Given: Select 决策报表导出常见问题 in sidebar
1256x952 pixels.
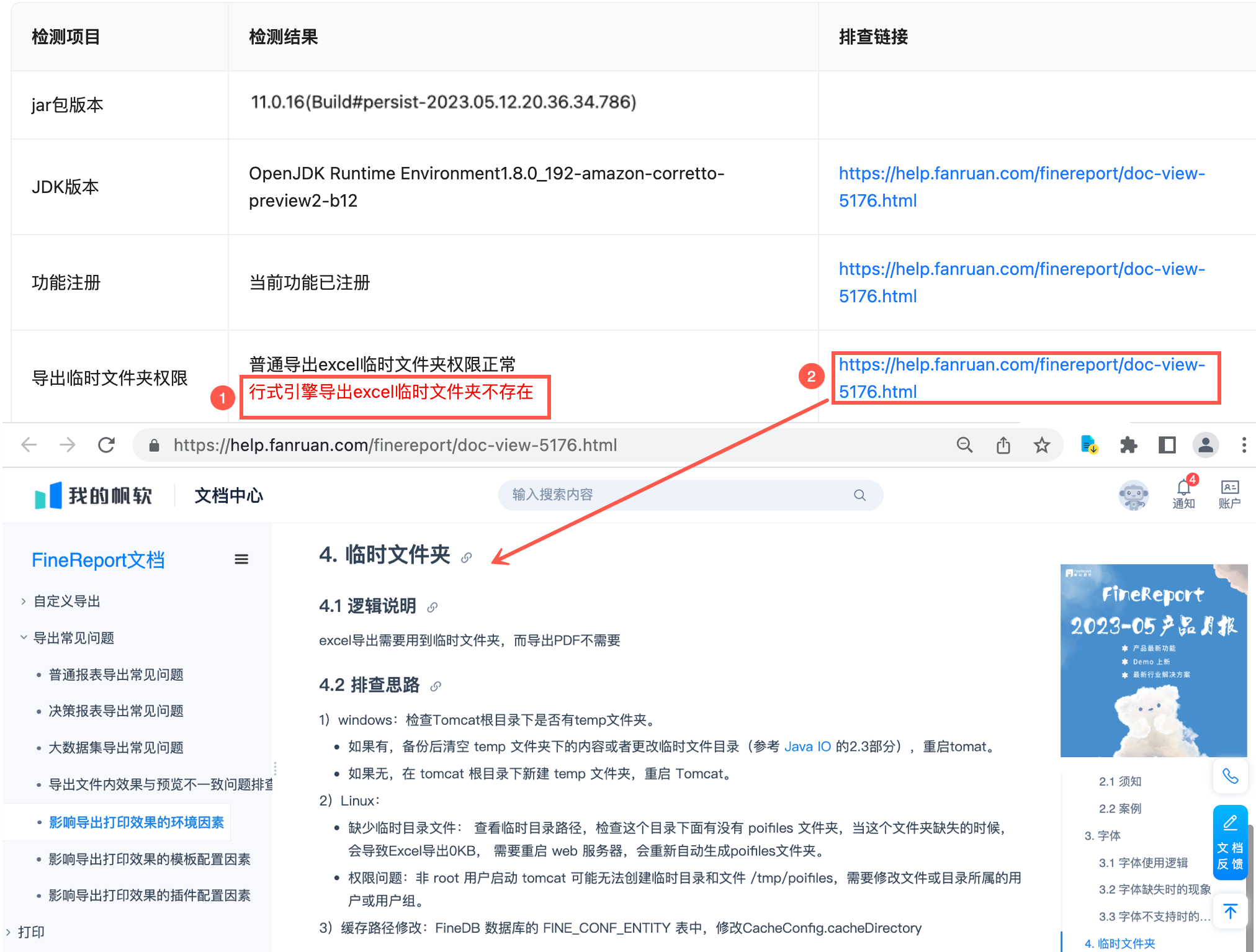Looking at the screenshot, I should click(x=116, y=711).
